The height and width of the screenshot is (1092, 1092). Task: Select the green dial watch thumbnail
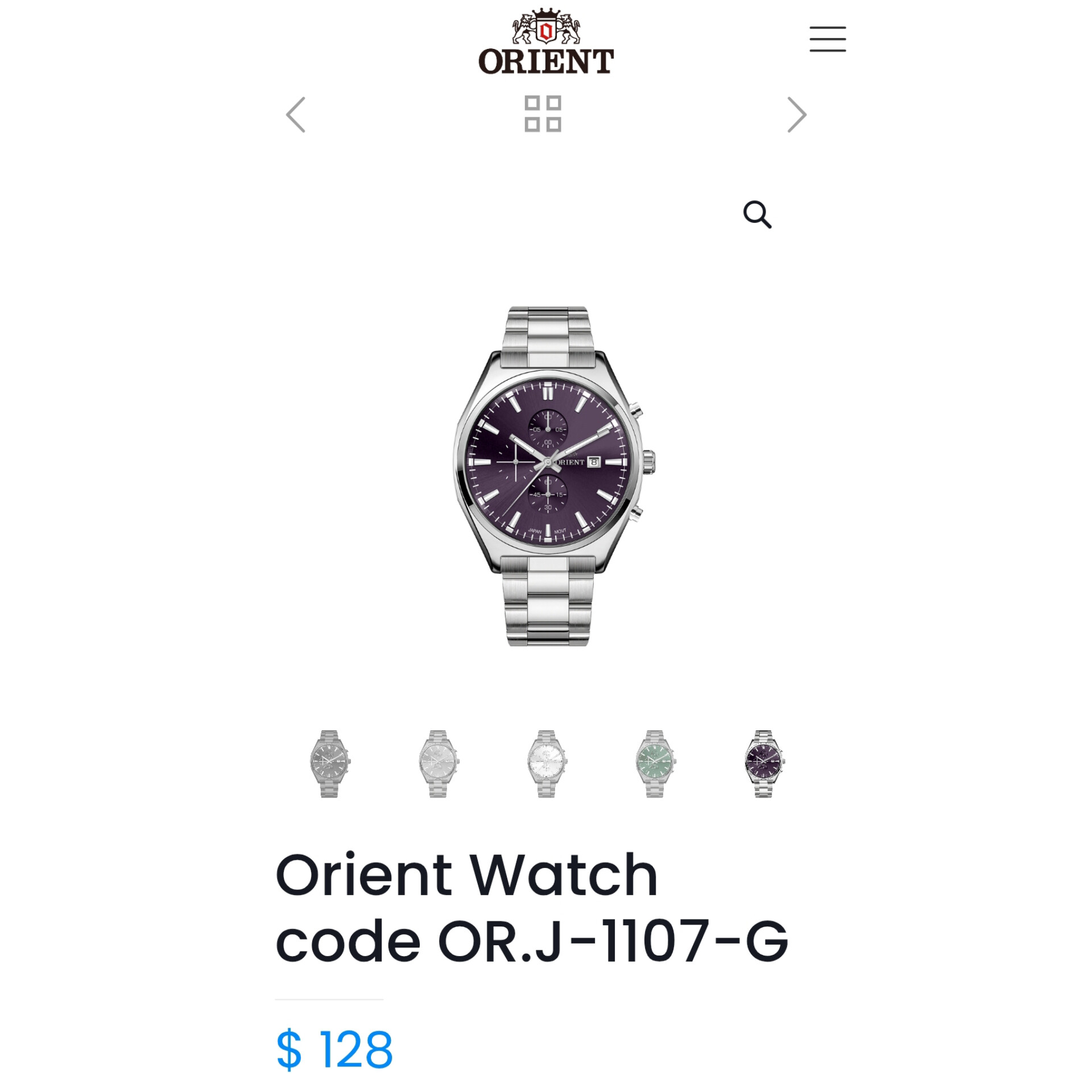(655, 763)
